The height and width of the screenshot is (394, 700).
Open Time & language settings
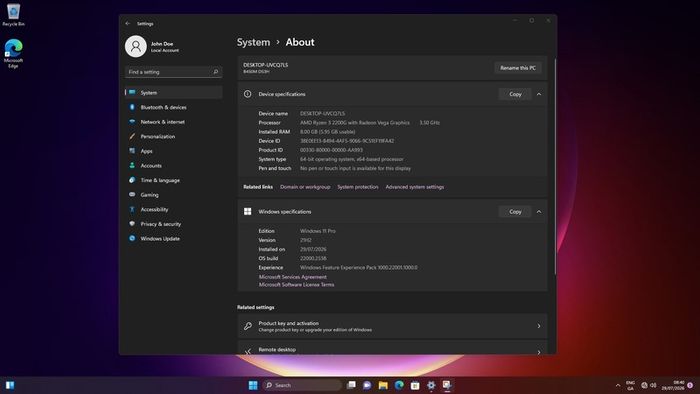pos(173,180)
